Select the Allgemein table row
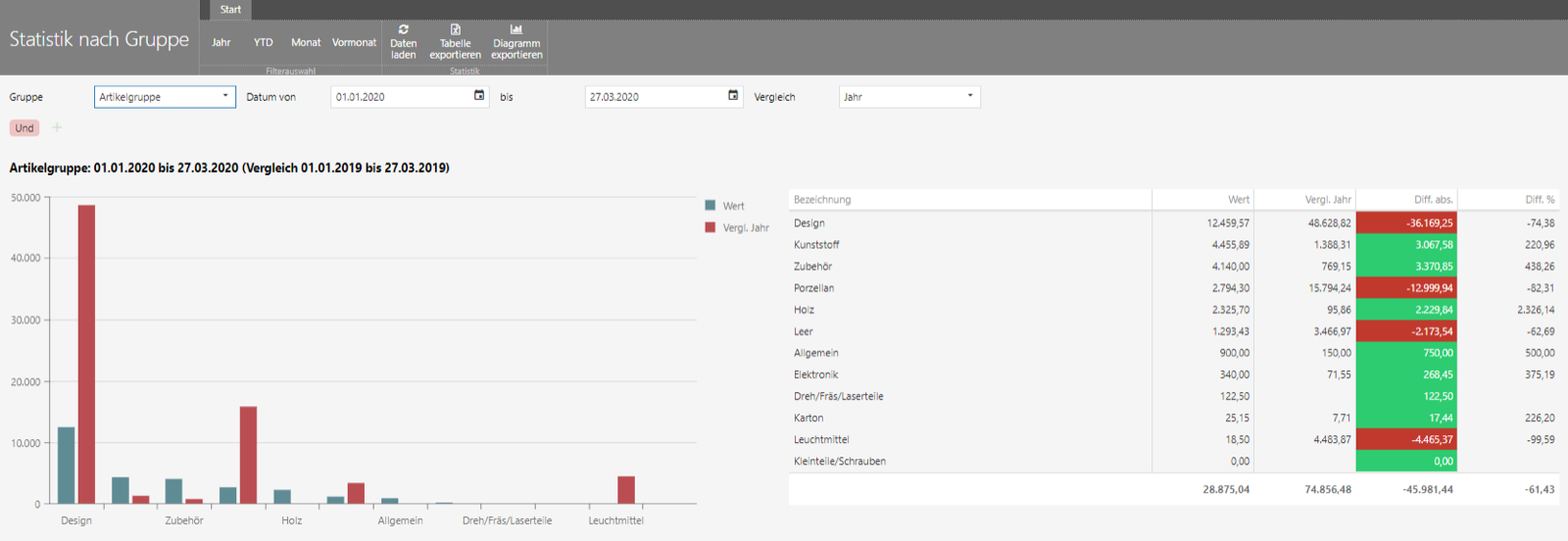Image resolution: width=1568 pixels, height=541 pixels. (x=1174, y=353)
